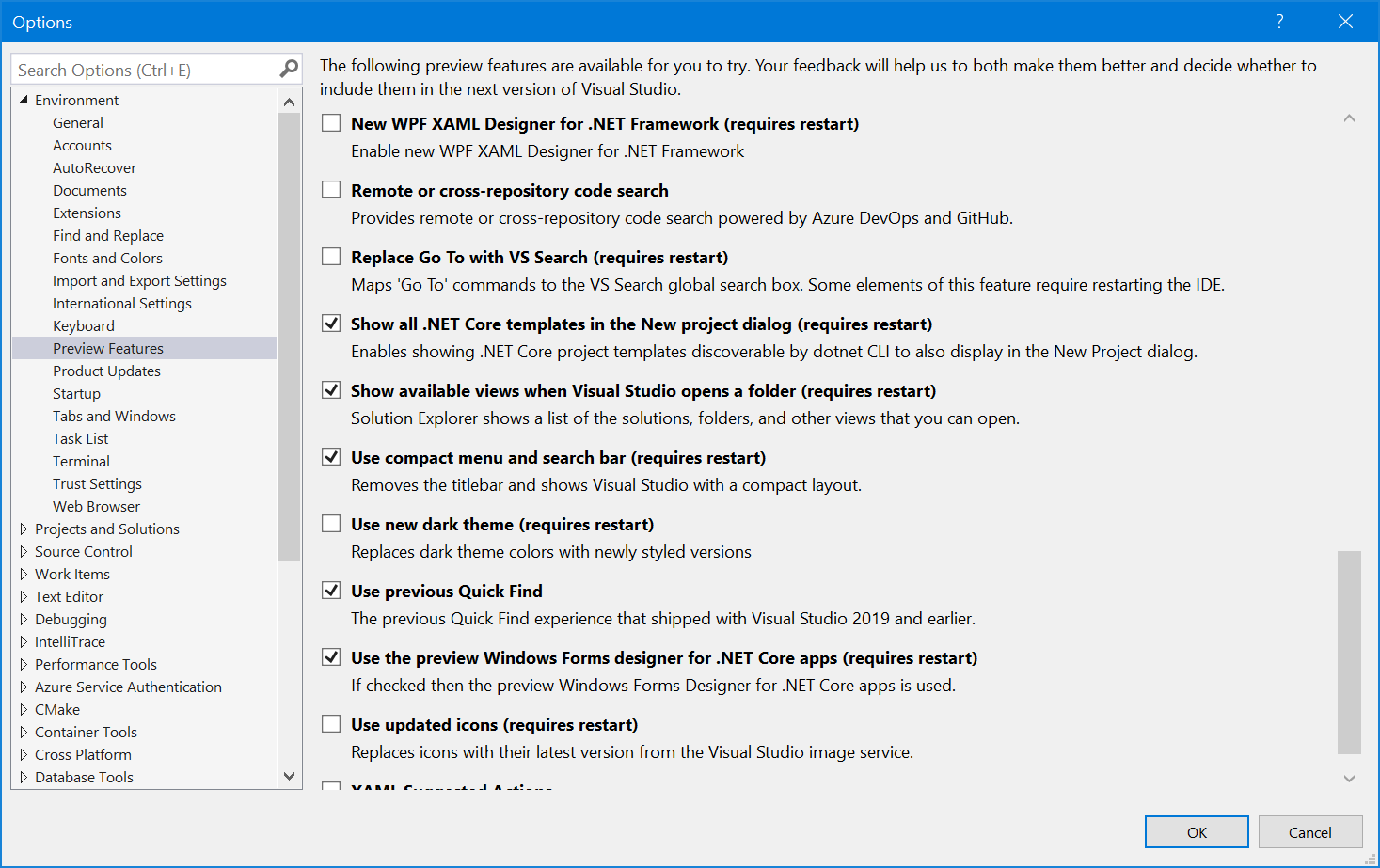Select Import and Export Settings
This screenshot has width=1380, height=868.
click(139, 280)
